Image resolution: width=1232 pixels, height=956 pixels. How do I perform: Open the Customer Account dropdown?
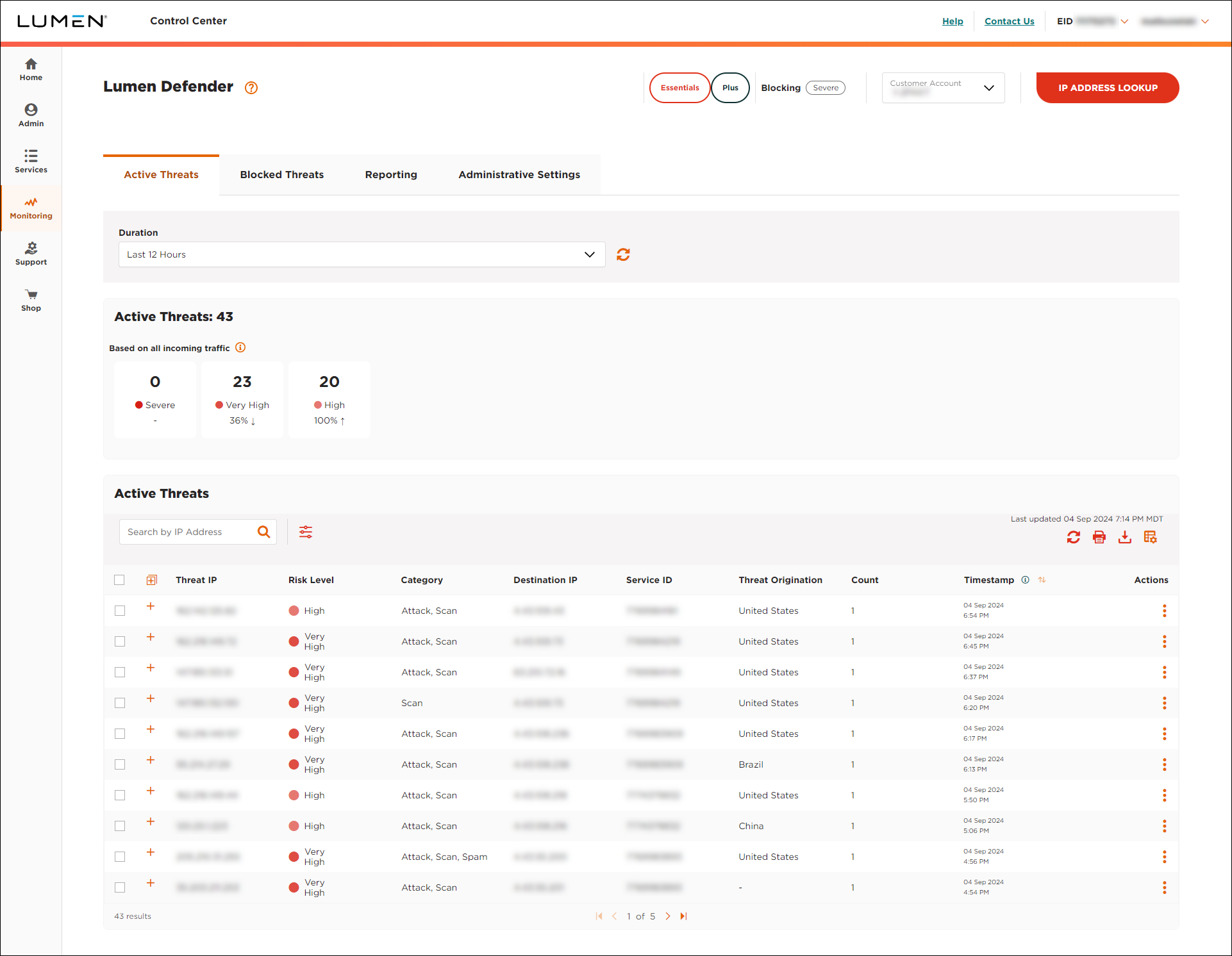[943, 88]
